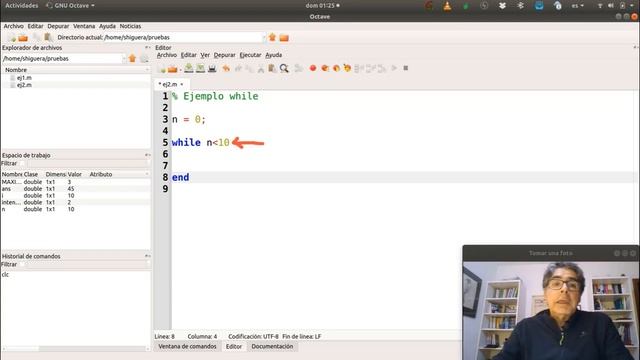The width and height of the screenshot is (640, 360).
Task: Toggle the Filtrar checkbox in Historial de comandos
Action: coord(22,264)
